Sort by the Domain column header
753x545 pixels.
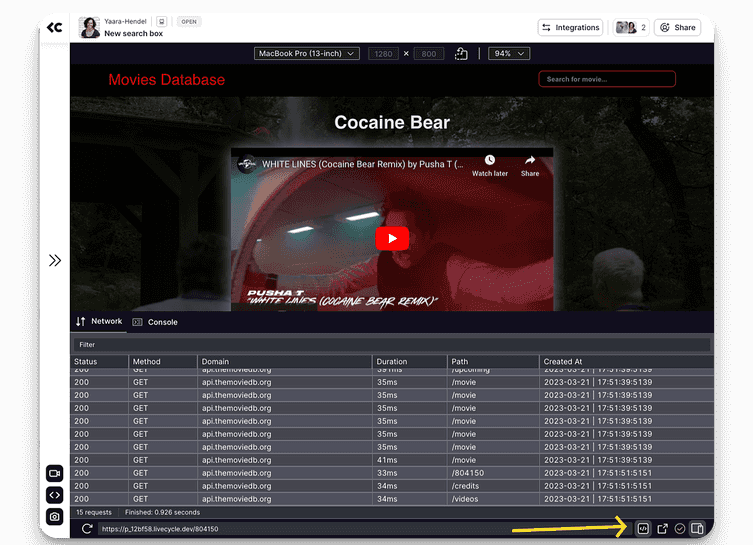pos(285,362)
